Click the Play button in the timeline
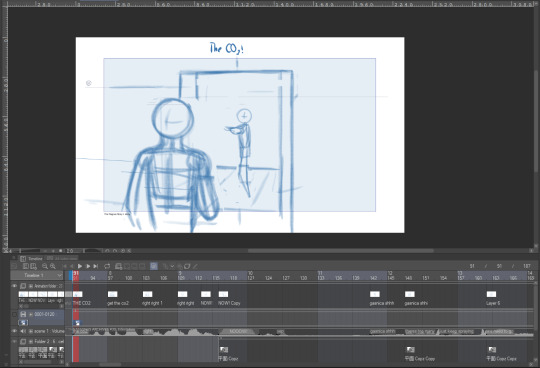Screen dimensions: 540x368 tap(80, 266)
